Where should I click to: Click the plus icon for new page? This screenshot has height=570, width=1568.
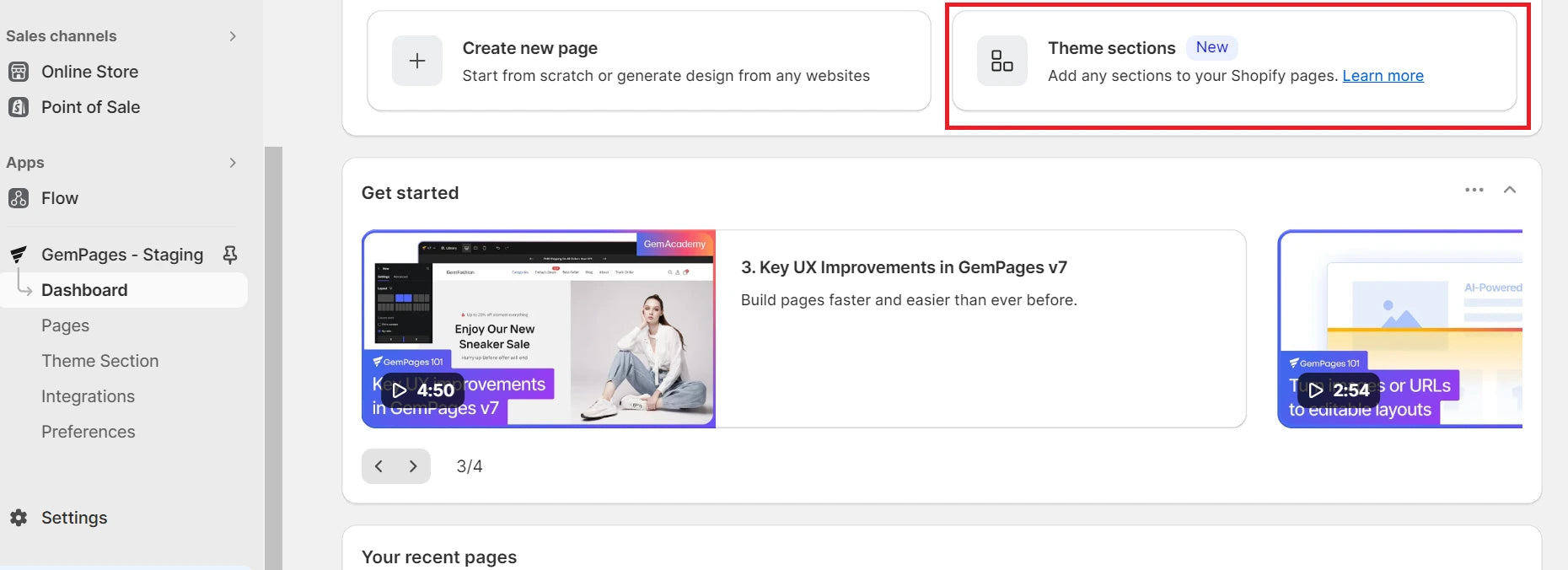click(417, 61)
